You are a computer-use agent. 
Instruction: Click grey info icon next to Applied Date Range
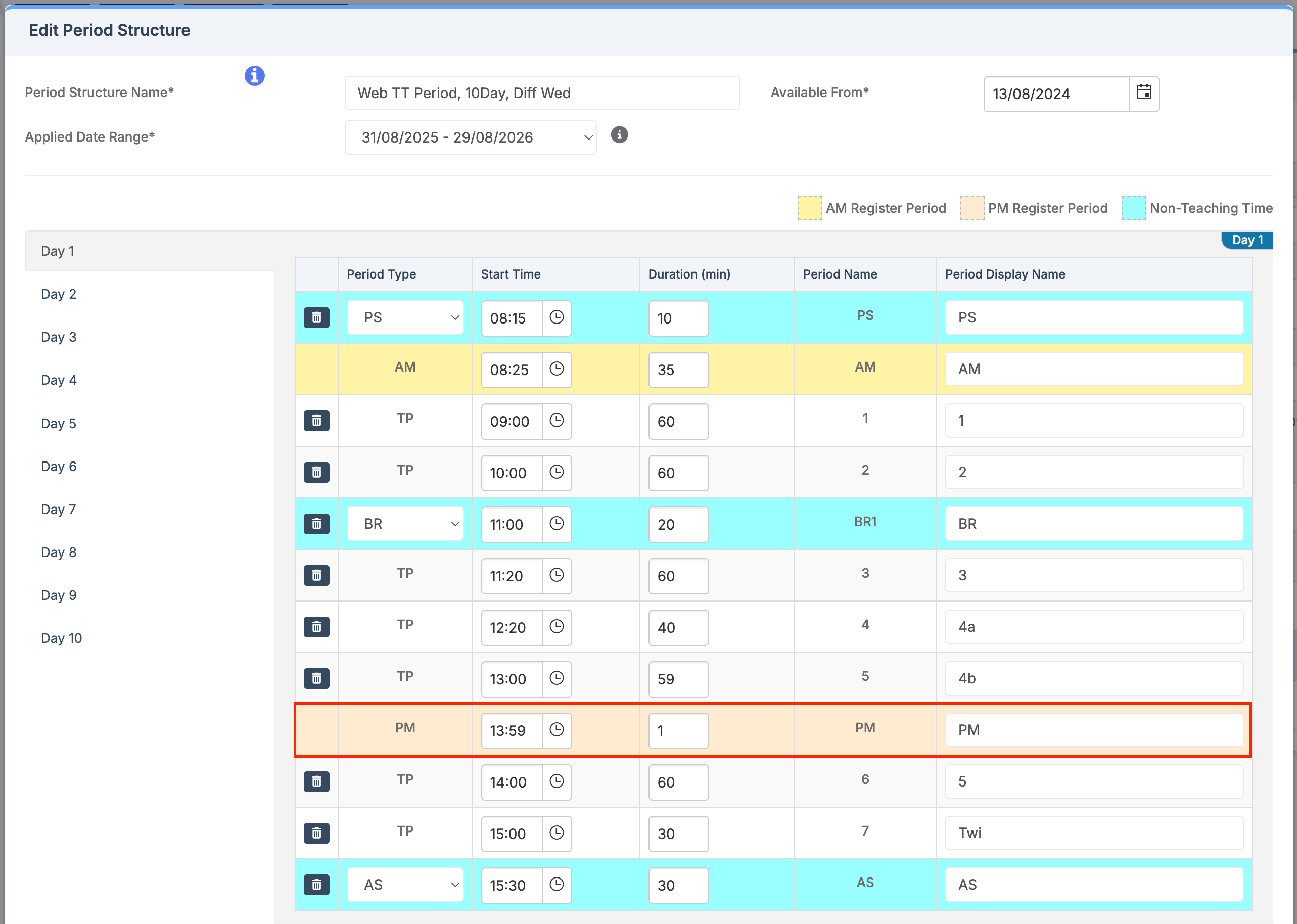click(x=619, y=135)
